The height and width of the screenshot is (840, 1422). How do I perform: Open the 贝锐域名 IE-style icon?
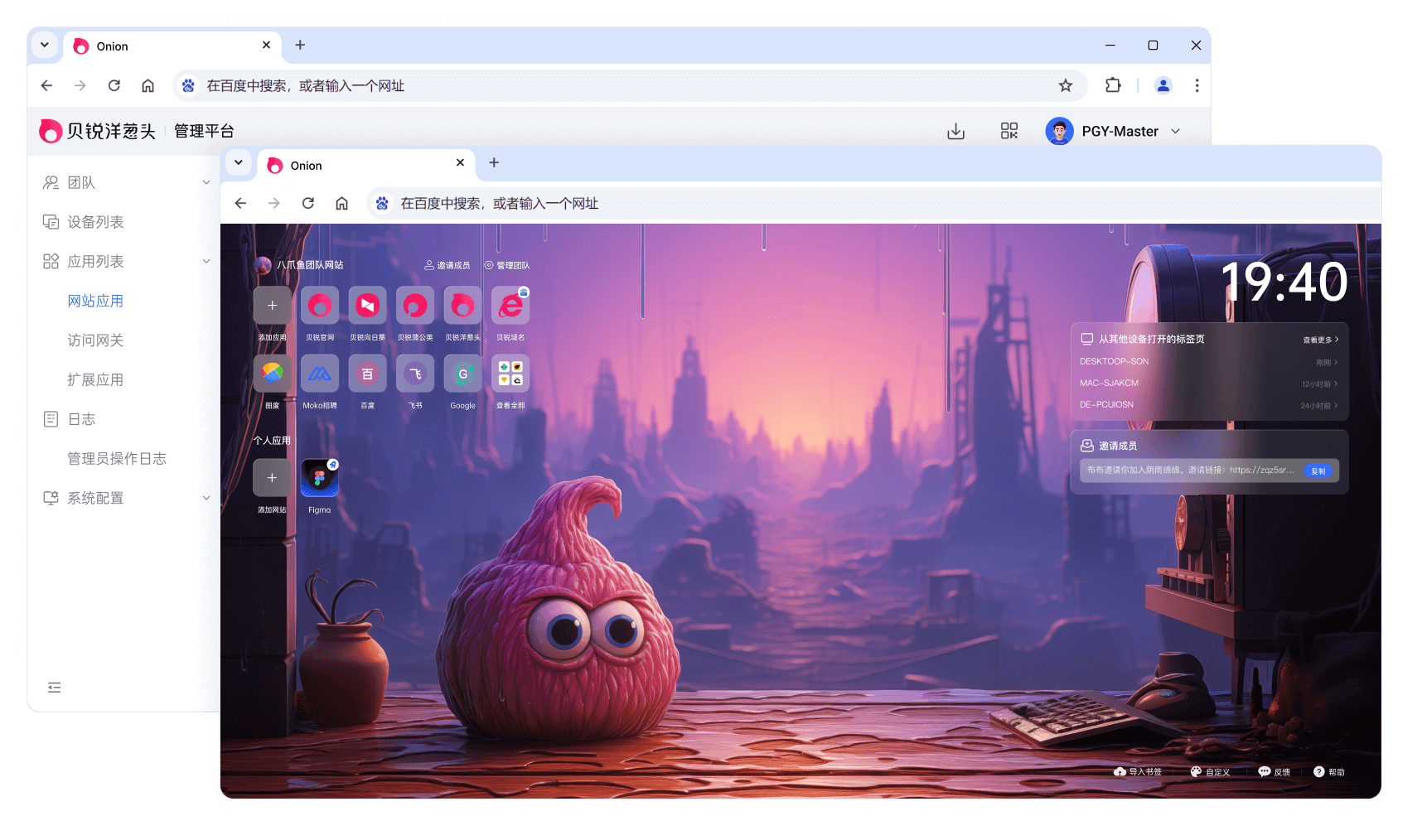pos(510,307)
